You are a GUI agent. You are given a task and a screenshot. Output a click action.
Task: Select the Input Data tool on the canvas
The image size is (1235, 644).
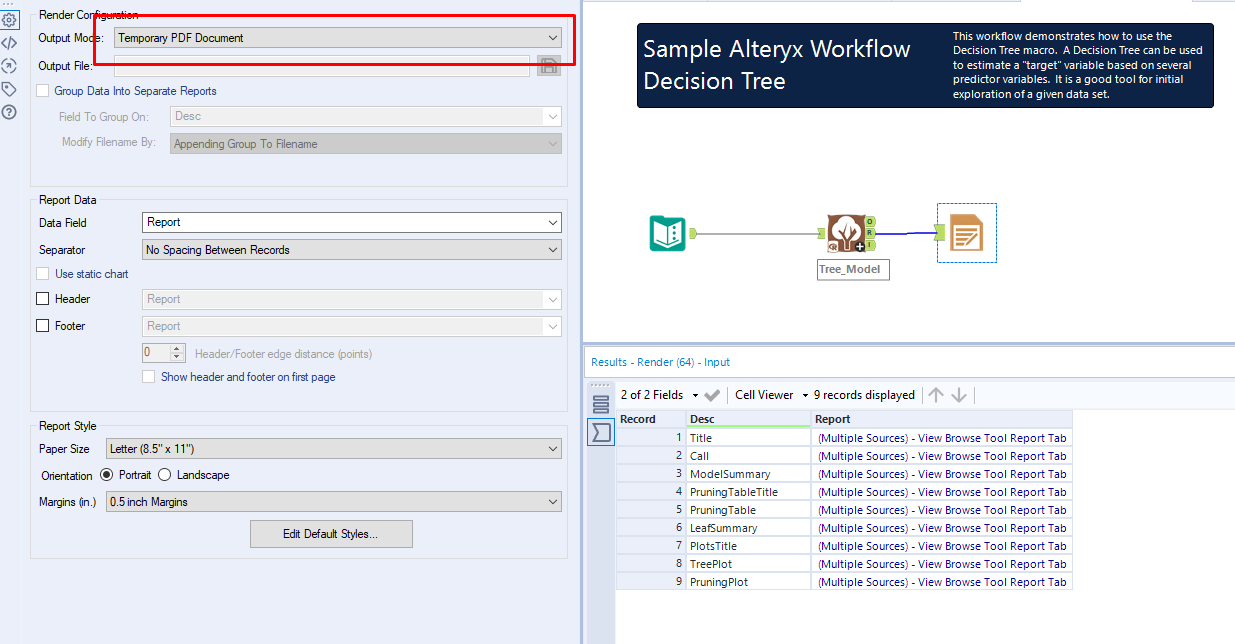click(668, 233)
